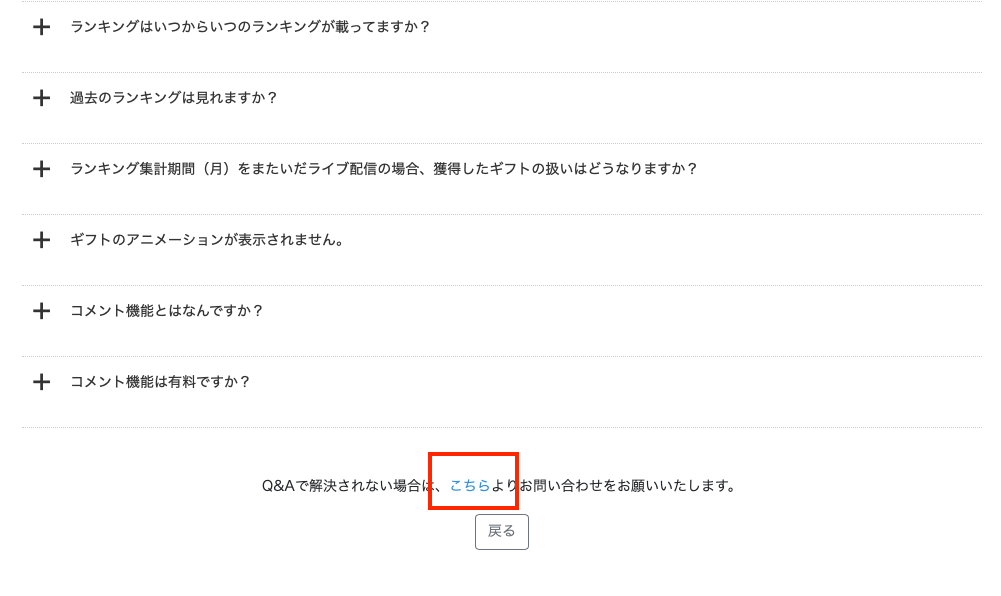The height and width of the screenshot is (596, 1001).
Task: Follow the blue 'こちら' contact link
Action: coord(470,486)
